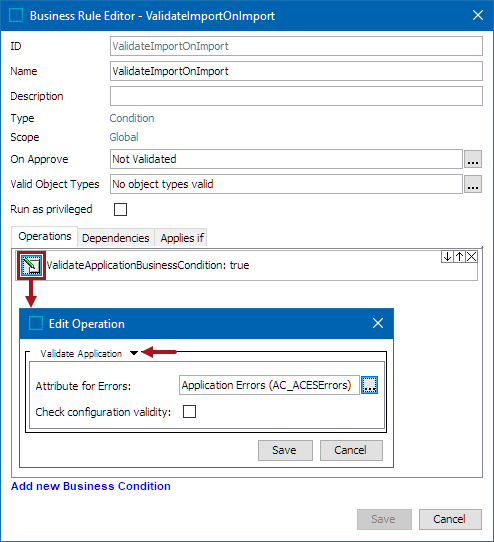Expand the Validate Application operation dropdown
494x542 pixels.
(134, 353)
